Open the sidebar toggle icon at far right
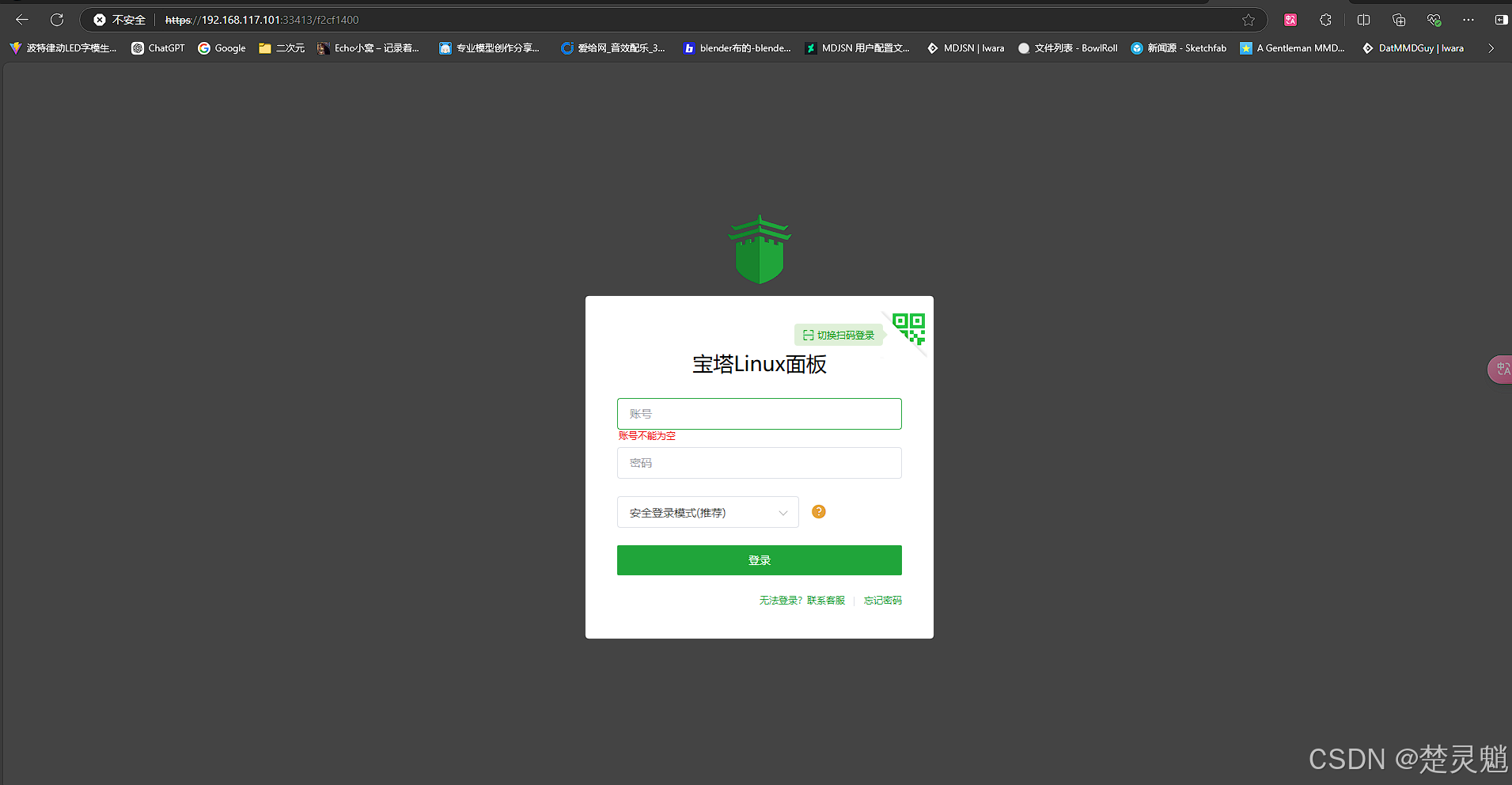This screenshot has height=785, width=1512. (x=1501, y=20)
